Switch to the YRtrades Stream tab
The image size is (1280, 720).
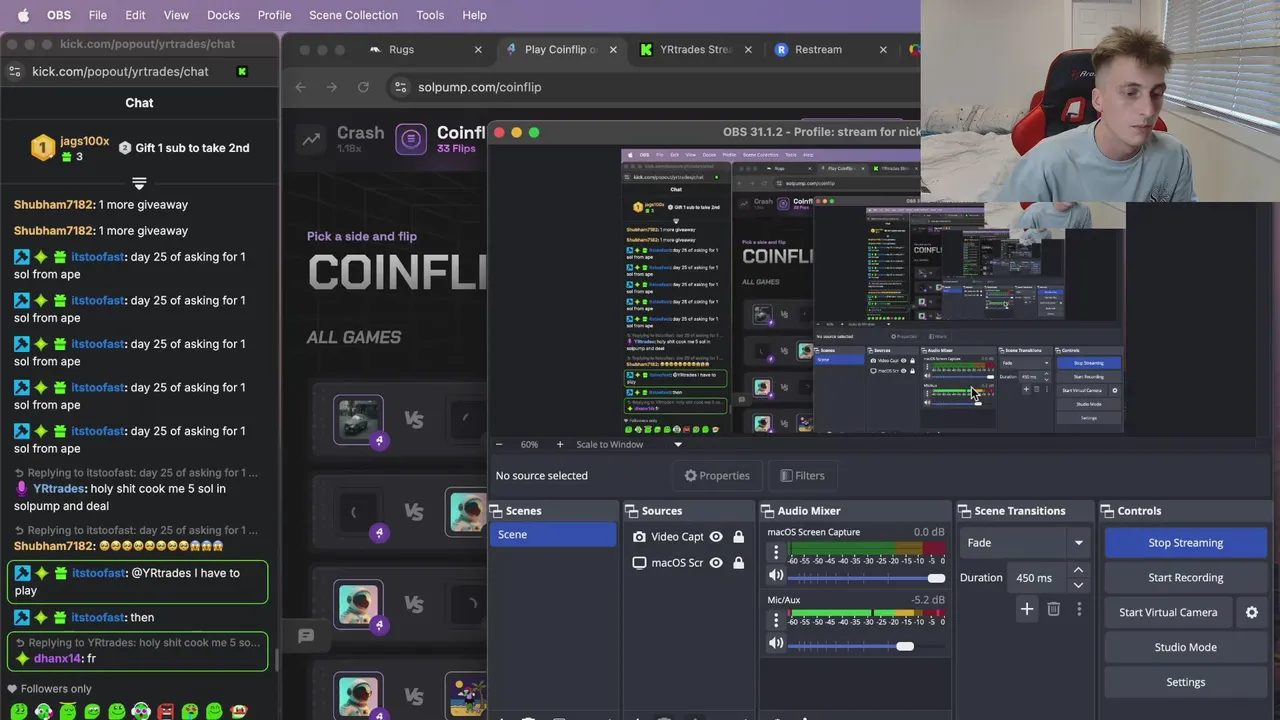click(x=695, y=49)
